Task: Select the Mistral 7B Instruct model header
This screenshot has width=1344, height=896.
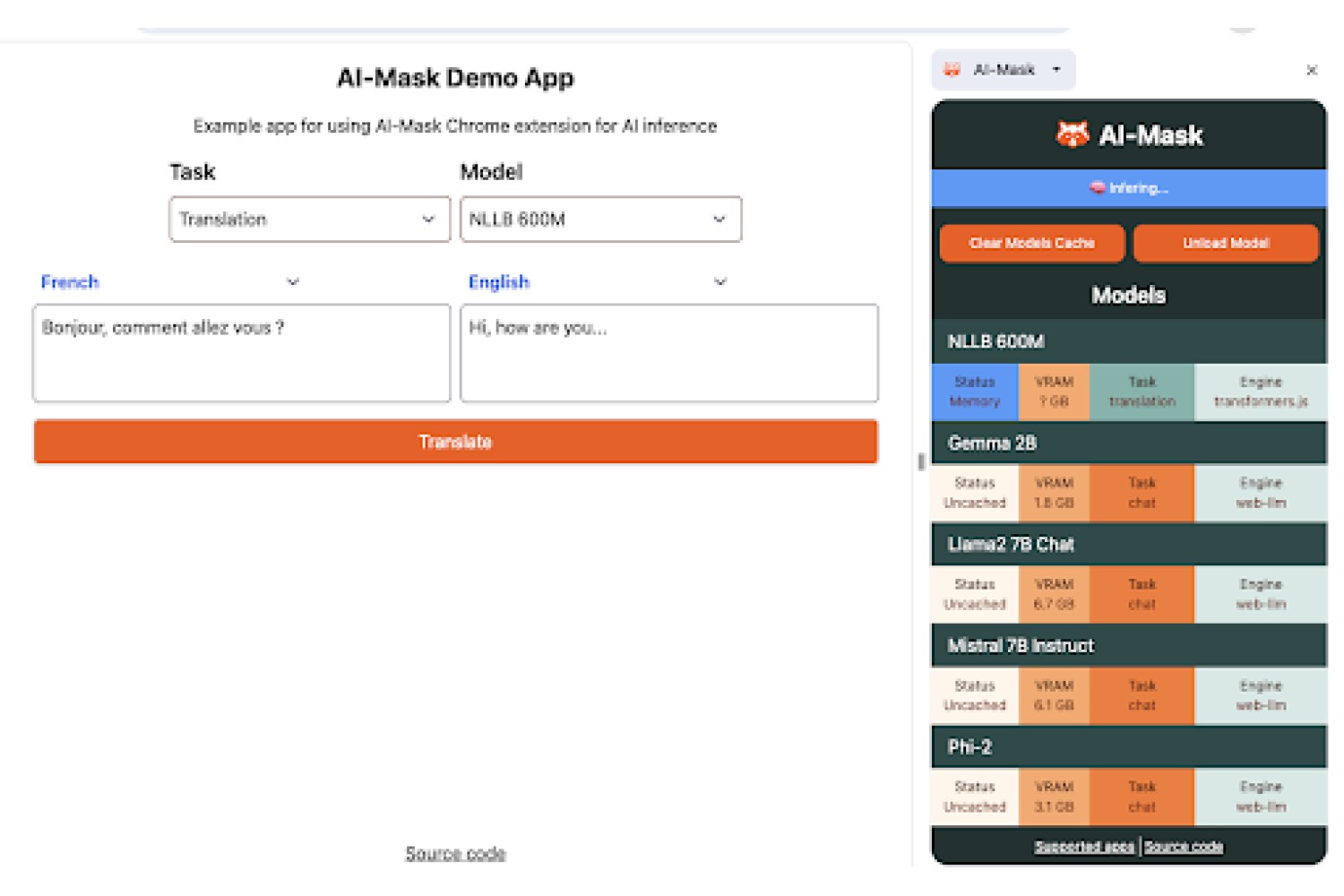Action: (x=1129, y=645)
